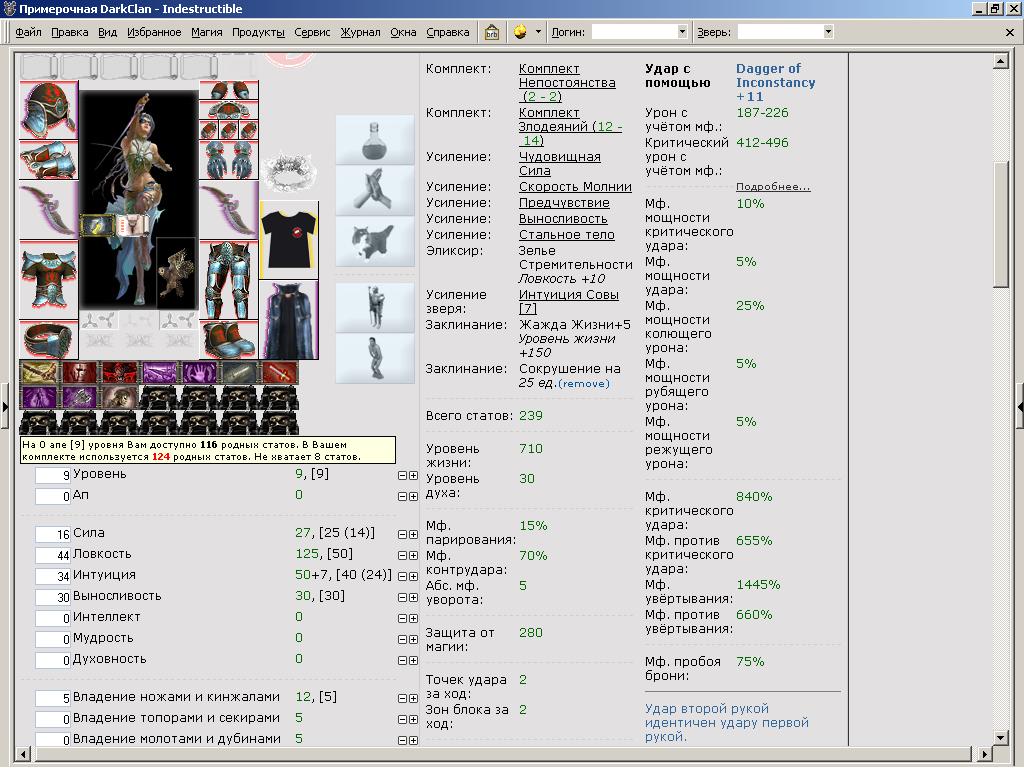Select the purple axe skill icon

78,397
